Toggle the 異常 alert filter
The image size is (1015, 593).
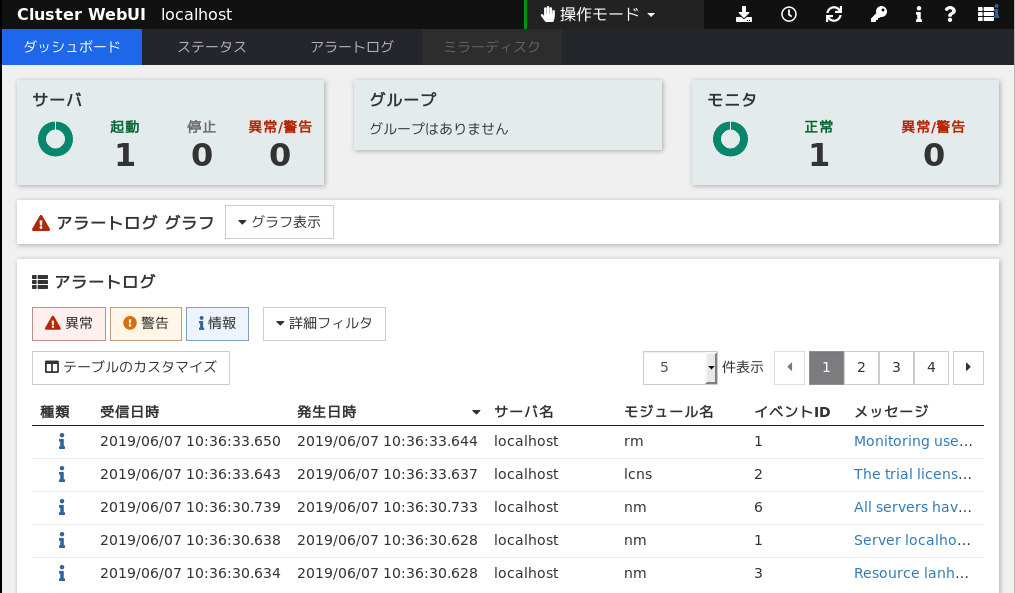[69, 323]
